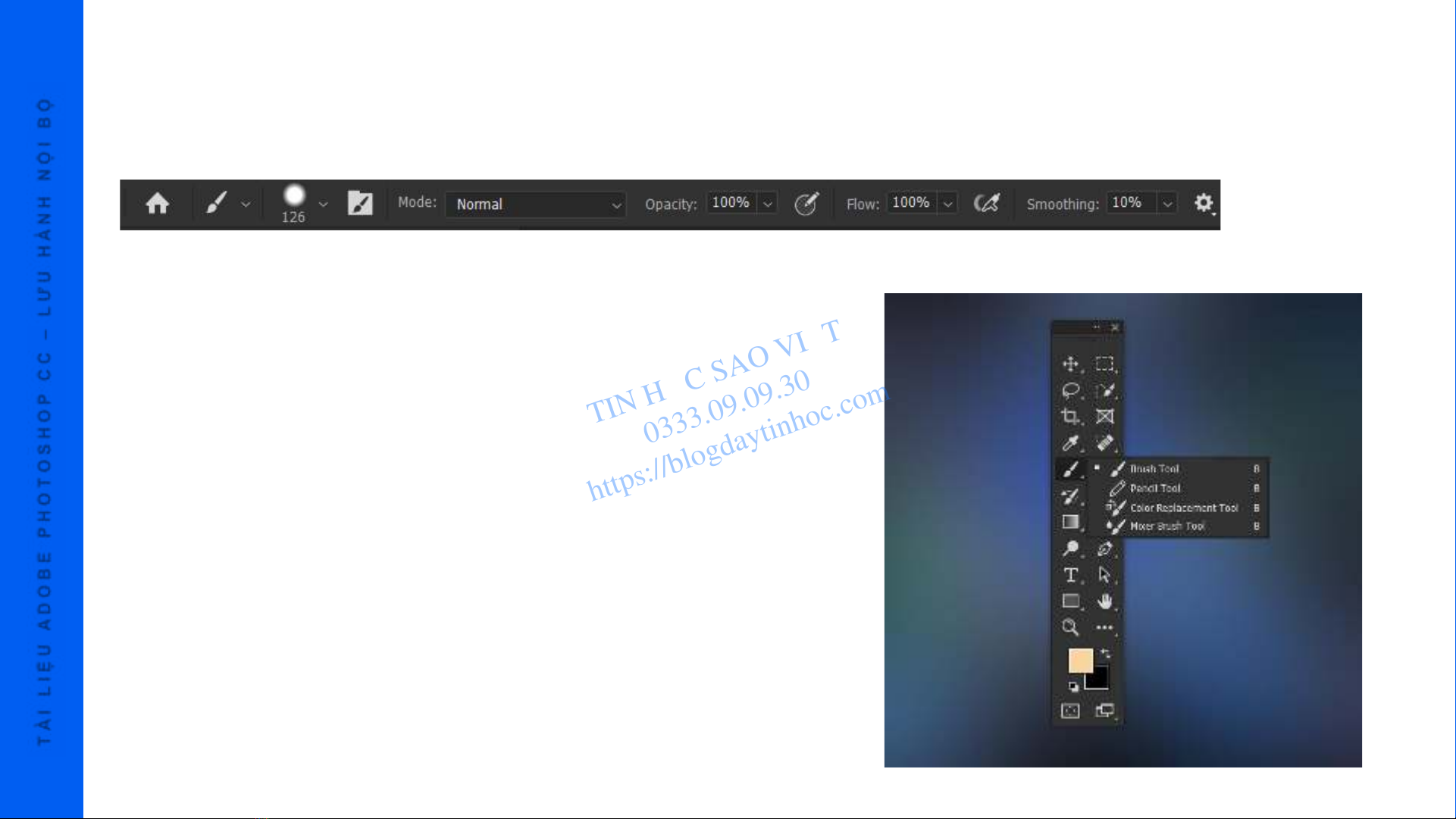The height and width of the screenshot is (819, 1456).
Task: Collapse the tools panel double-arrow
Action: coord(1097,327)
